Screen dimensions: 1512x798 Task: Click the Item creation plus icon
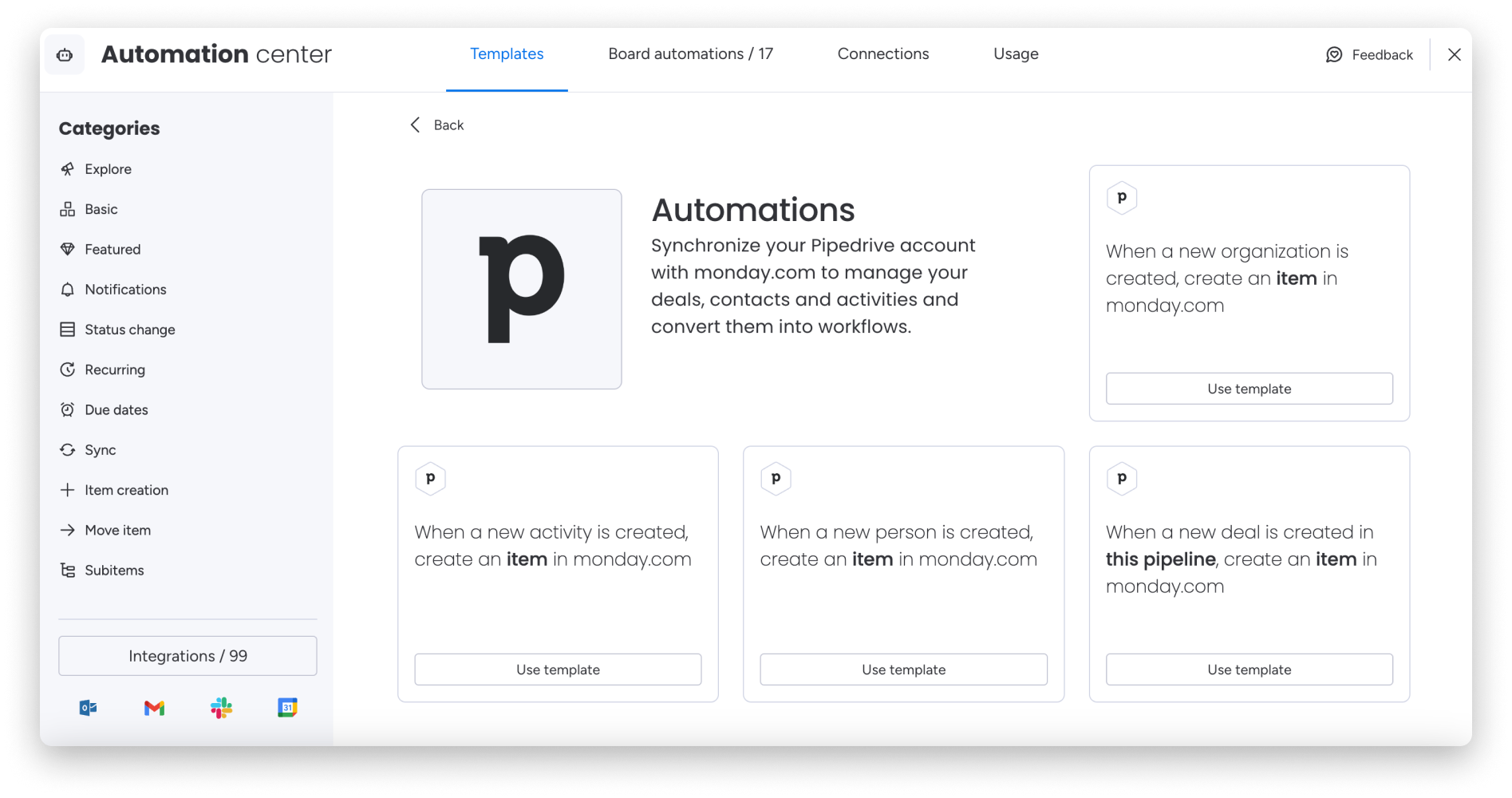point(68,490)
